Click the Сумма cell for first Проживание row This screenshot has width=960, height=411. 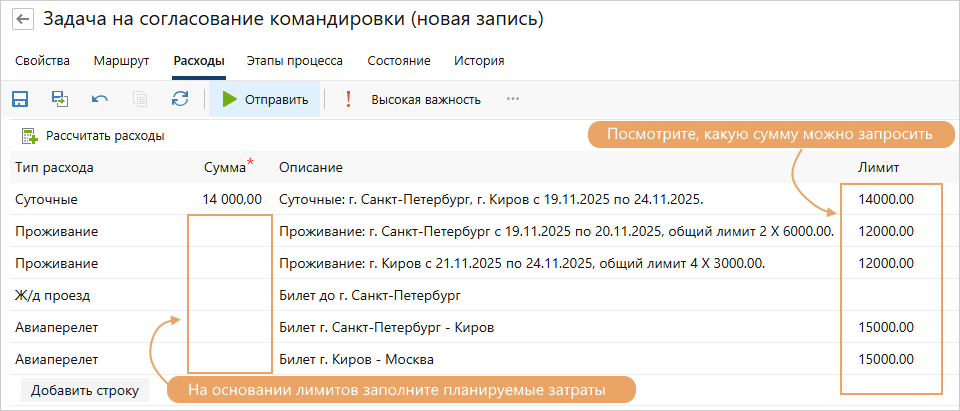pos(230,231)
